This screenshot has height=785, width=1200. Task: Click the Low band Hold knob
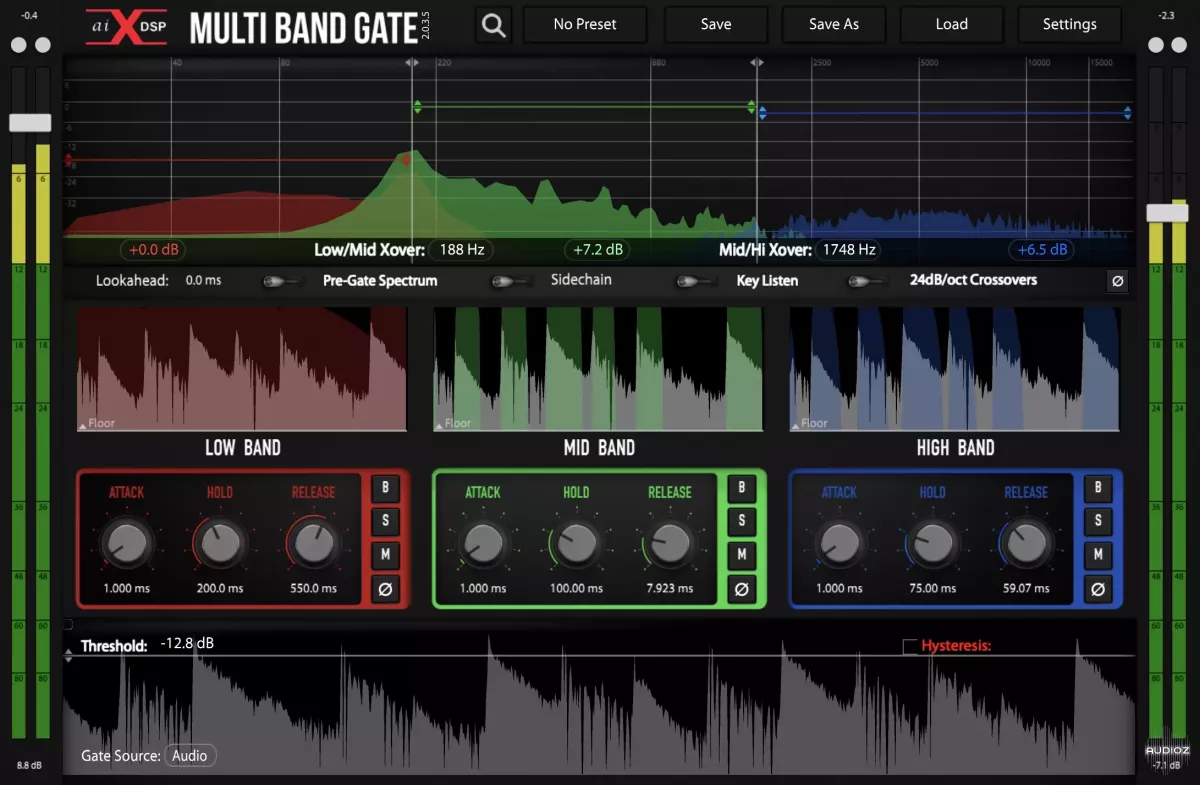click(x=220, y=544)
